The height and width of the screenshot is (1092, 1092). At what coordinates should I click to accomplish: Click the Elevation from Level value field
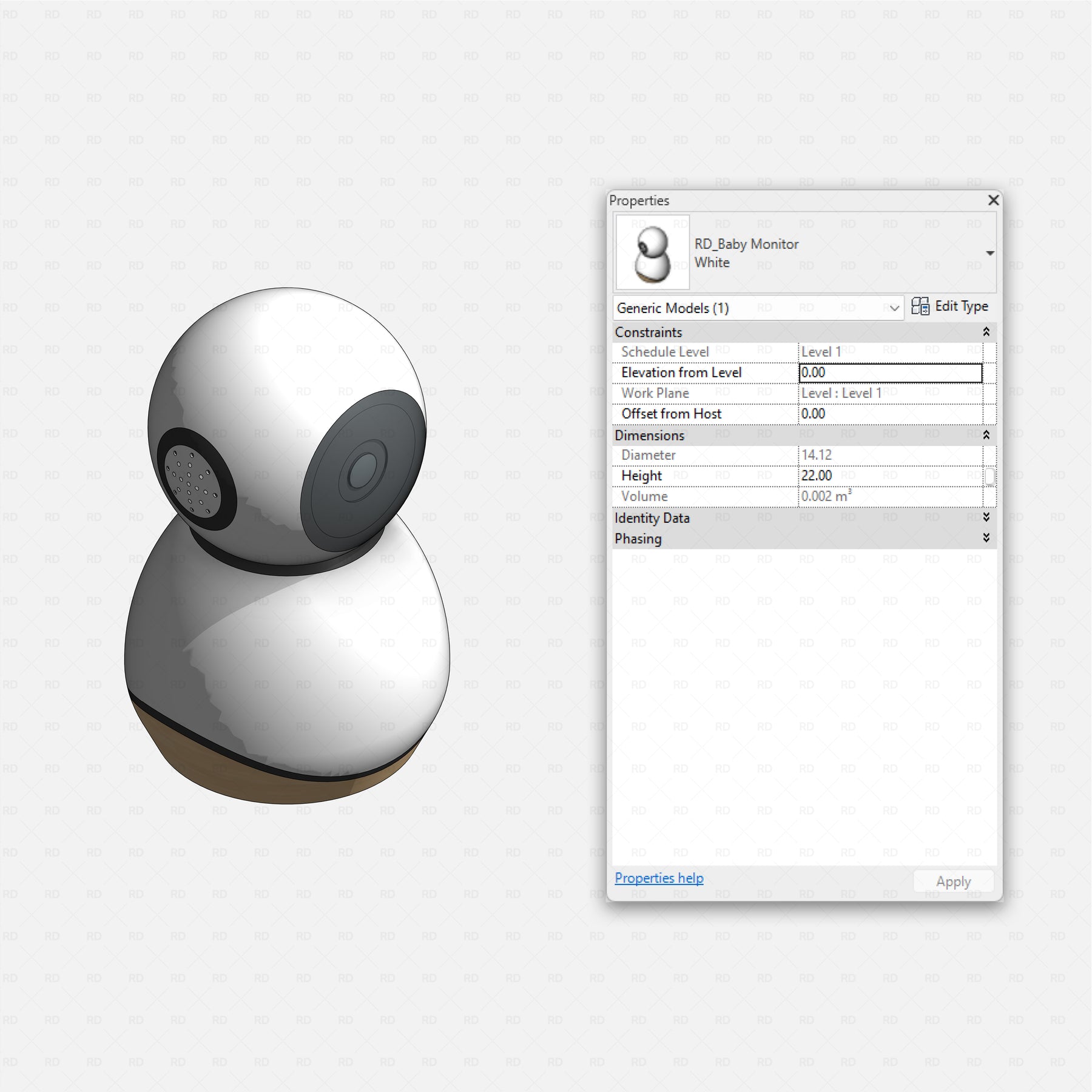[x=889, y=372]
